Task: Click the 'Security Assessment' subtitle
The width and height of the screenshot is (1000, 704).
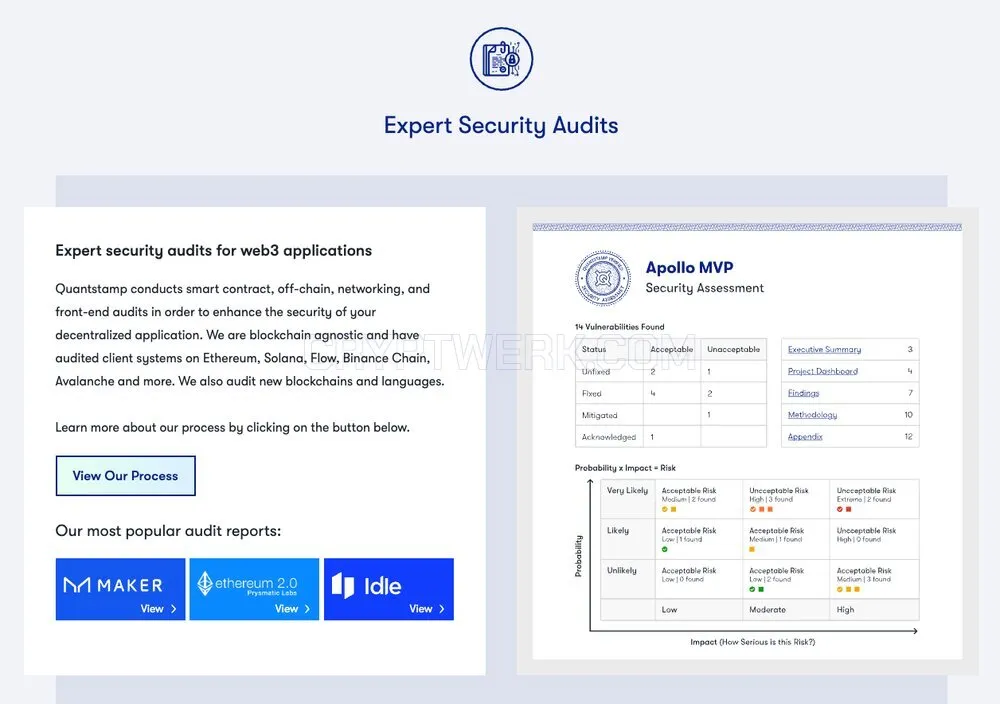Action: pyautogui.click(x=705, y=288)
